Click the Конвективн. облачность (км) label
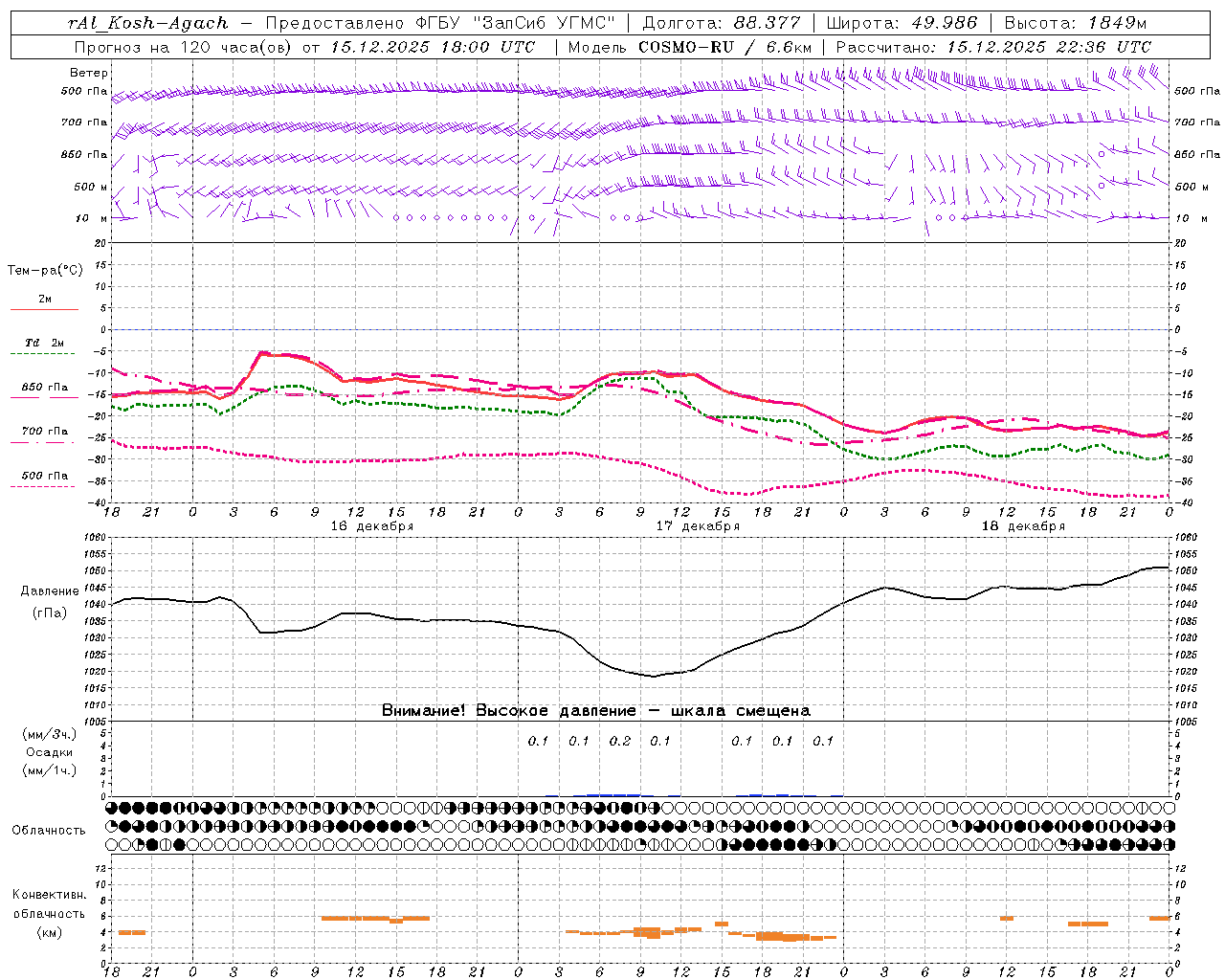Screen dimensions: 1225x980 click(50, 914)
